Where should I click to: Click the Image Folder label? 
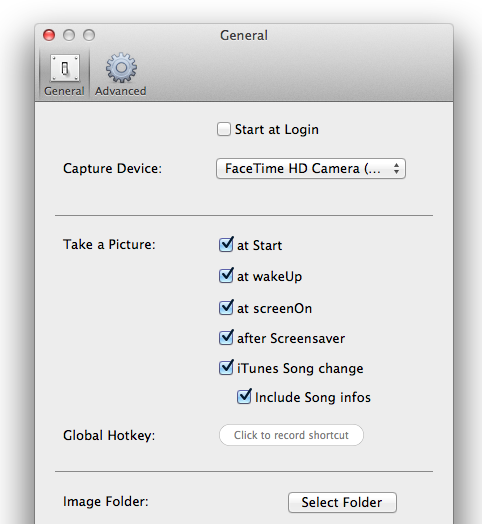(x=106, y=501)
